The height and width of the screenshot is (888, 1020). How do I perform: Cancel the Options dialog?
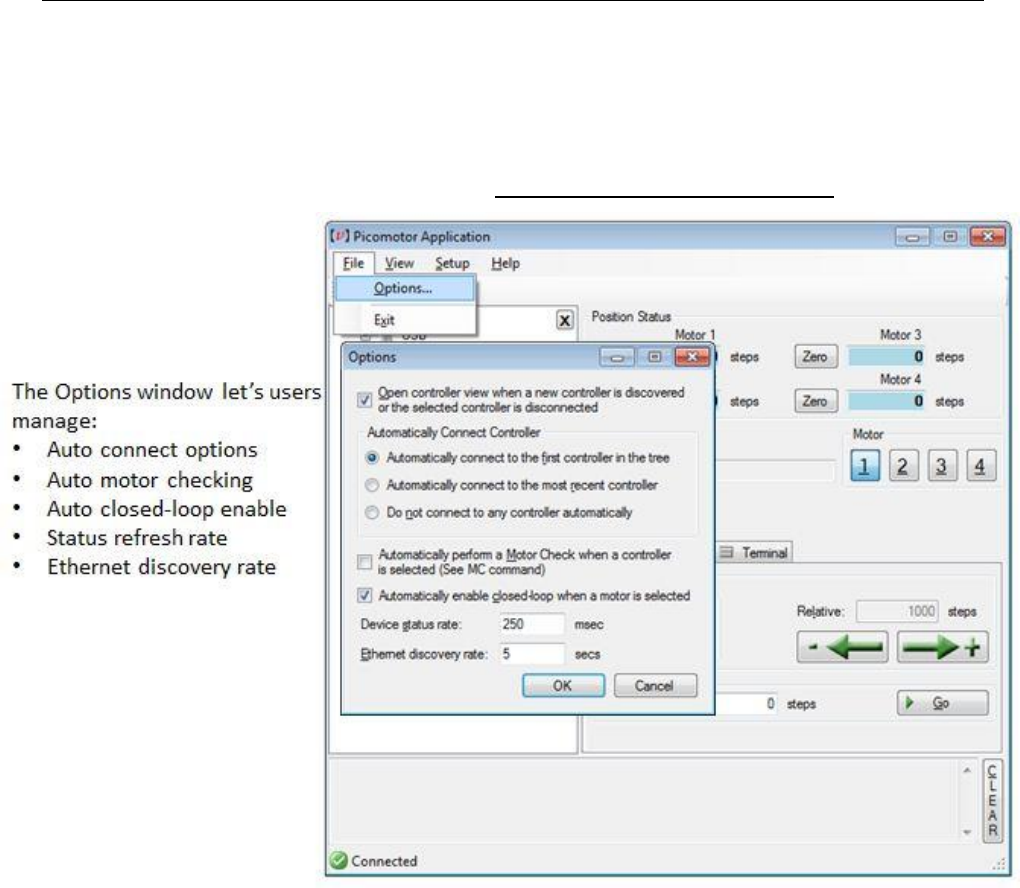655,686
